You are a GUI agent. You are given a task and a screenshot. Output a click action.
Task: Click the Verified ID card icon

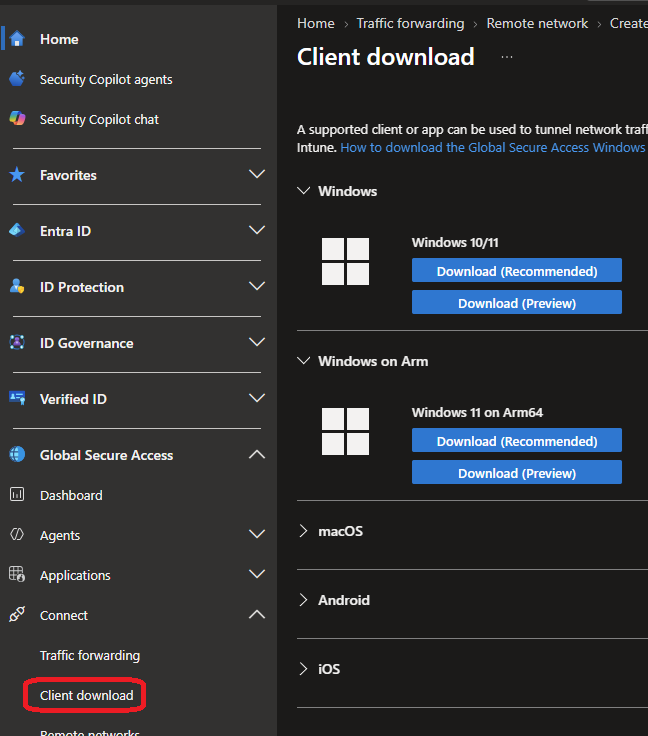click(17, 398)
